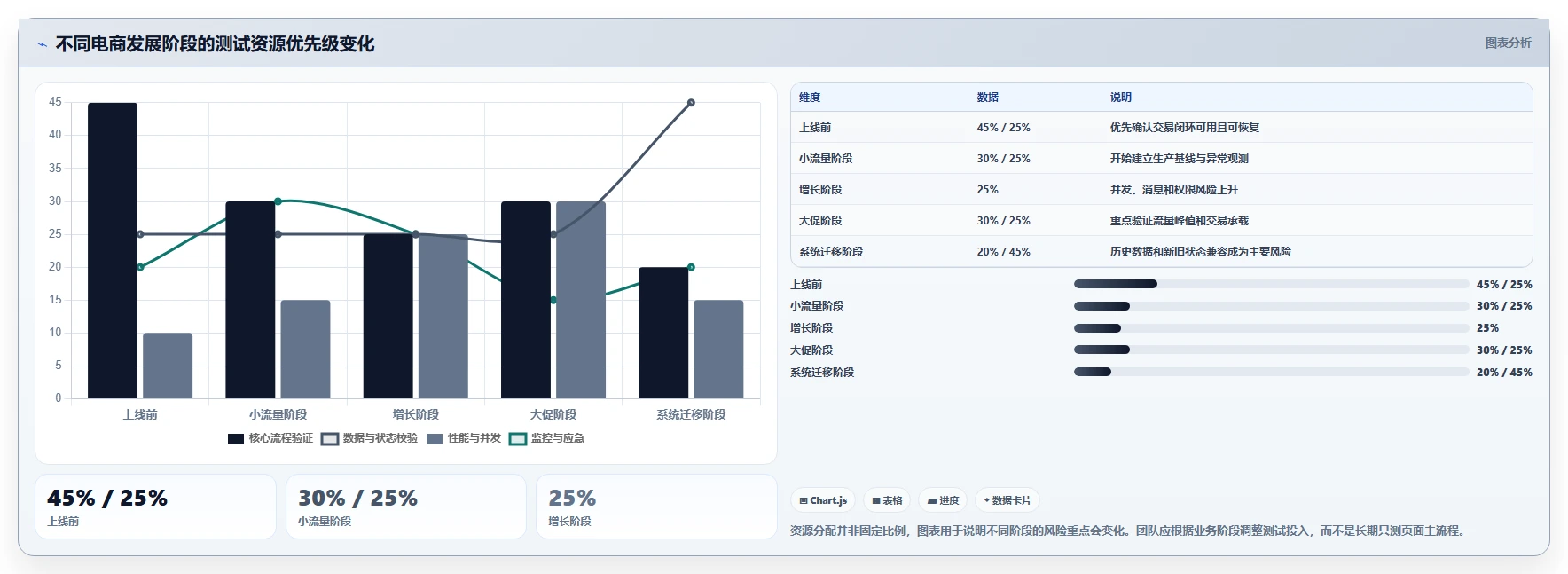Click the dark bar for 系统迁移阶段
Screen dimensions: 1568x574
663,333
